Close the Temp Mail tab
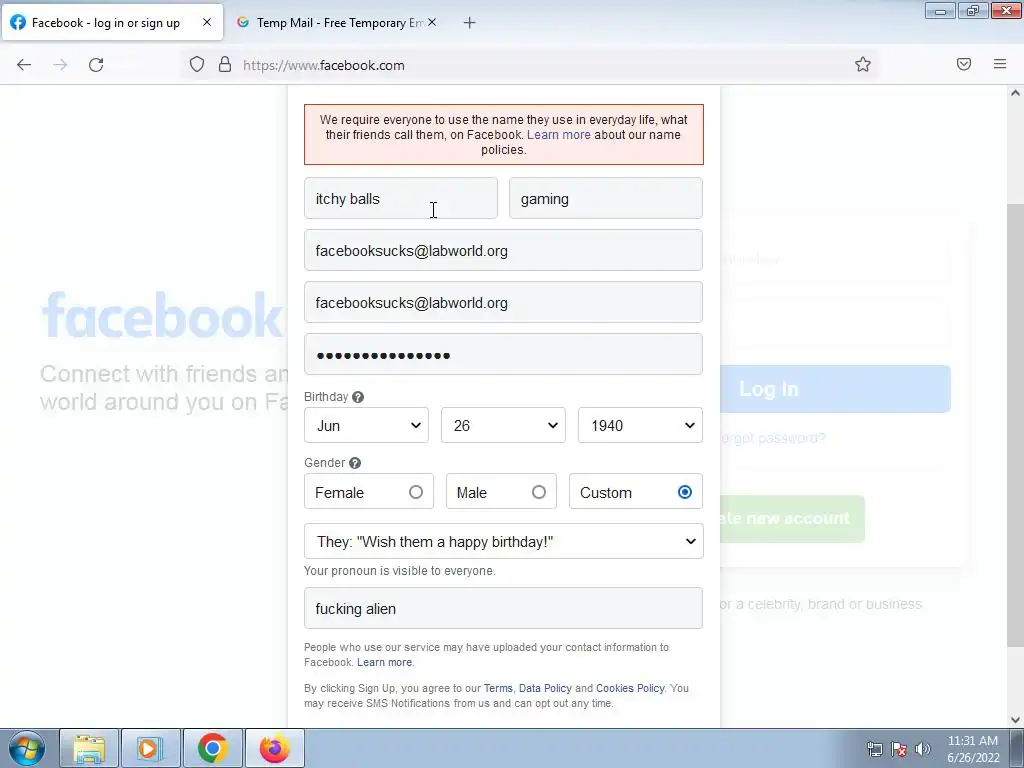Screen dimensions: 1024x768 pos(432,22)
